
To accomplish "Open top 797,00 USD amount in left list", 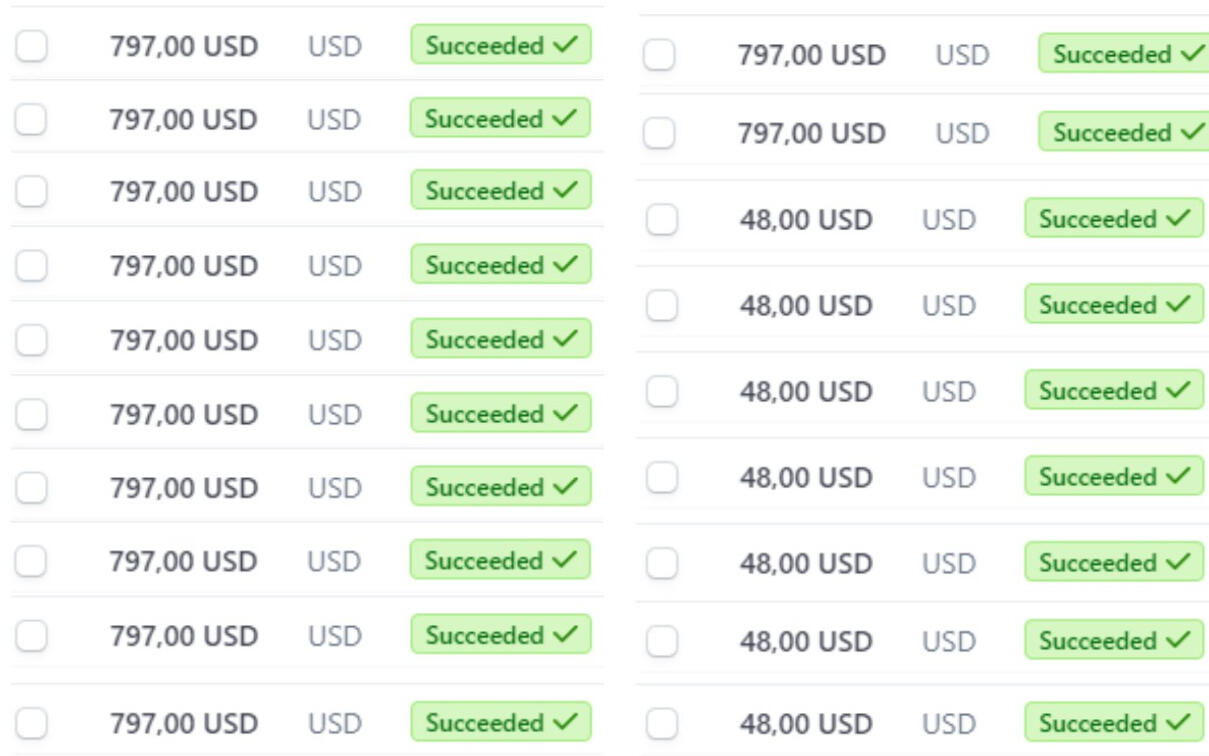I will [184, 46].
